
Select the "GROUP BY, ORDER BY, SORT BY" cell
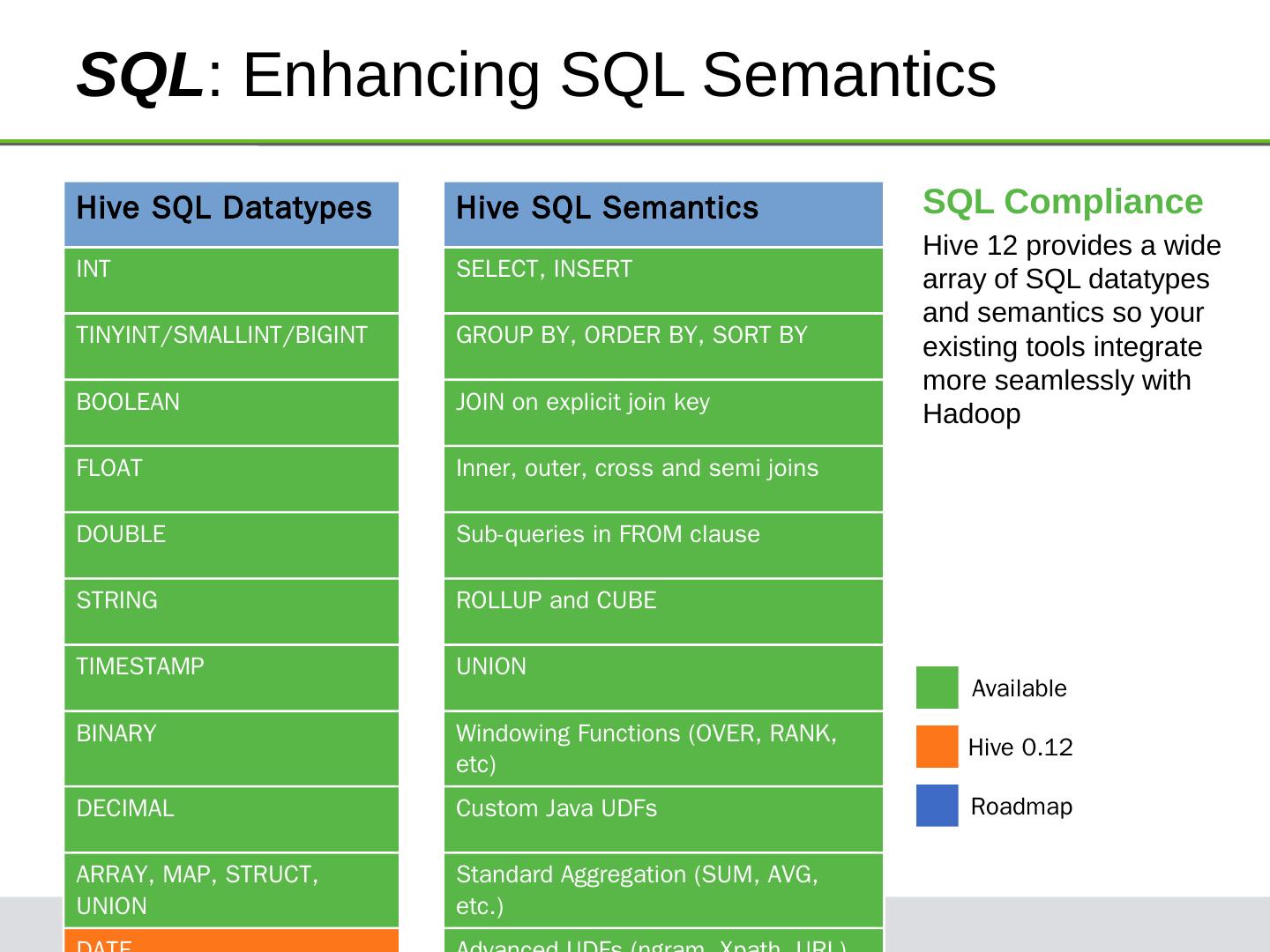pos(663,346)
